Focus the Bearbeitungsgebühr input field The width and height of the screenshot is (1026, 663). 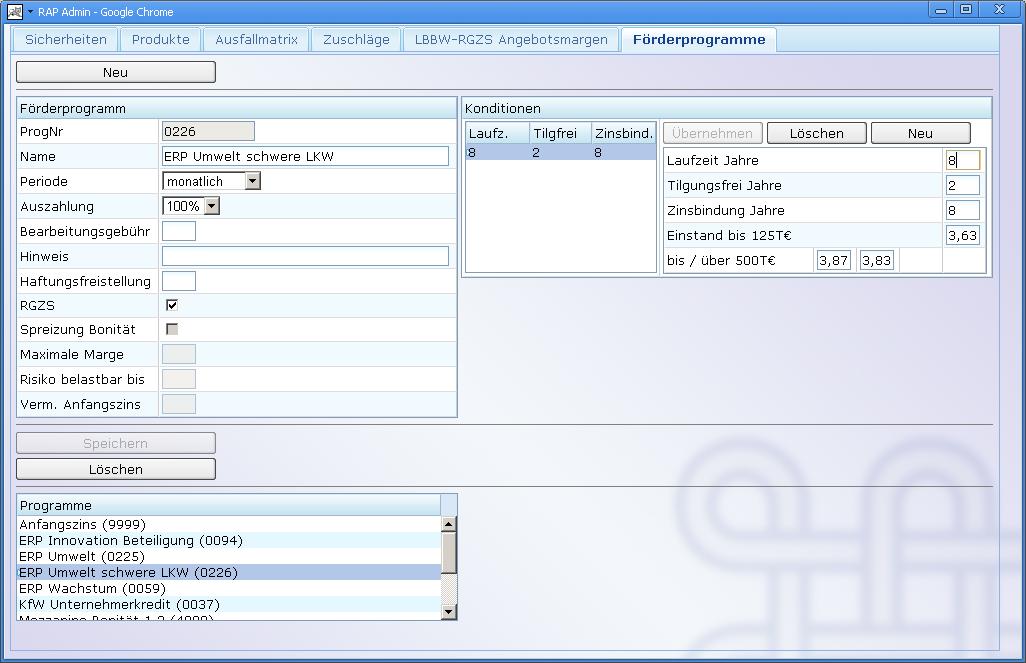(179, 231)
